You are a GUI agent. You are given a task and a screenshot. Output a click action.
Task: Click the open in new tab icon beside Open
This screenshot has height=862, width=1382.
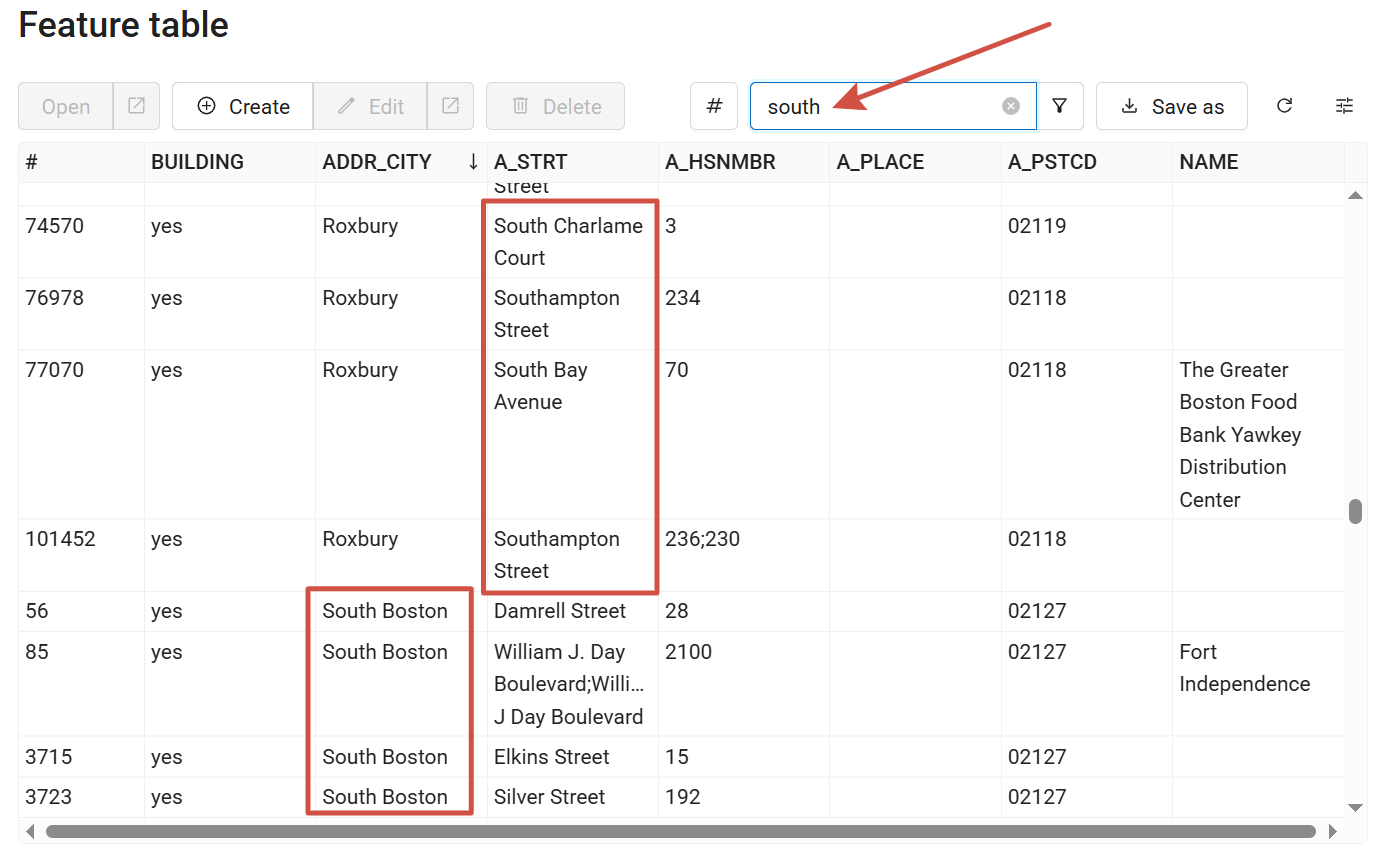pos(137,106)
